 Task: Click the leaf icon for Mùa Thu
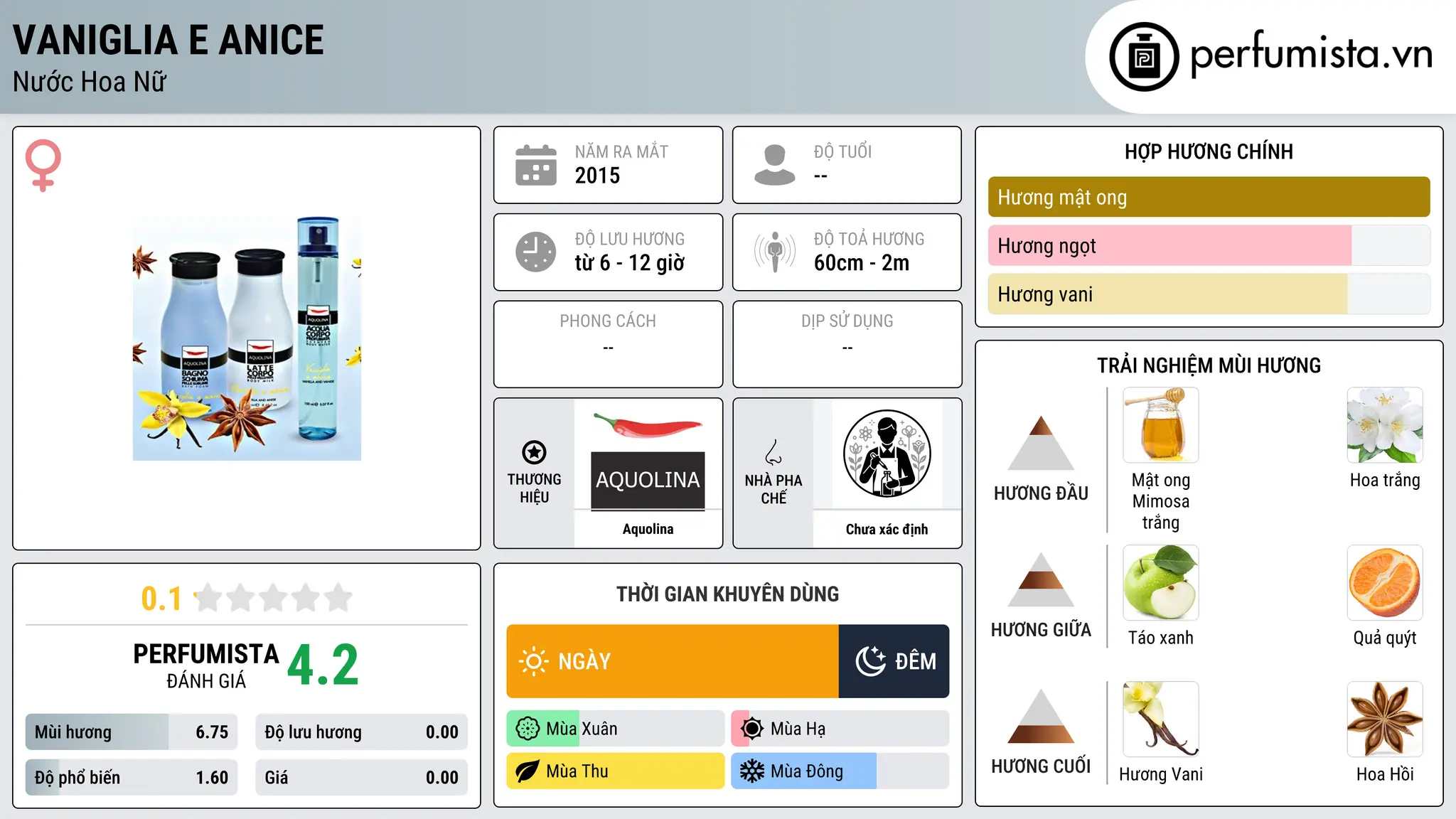[528, 771]
